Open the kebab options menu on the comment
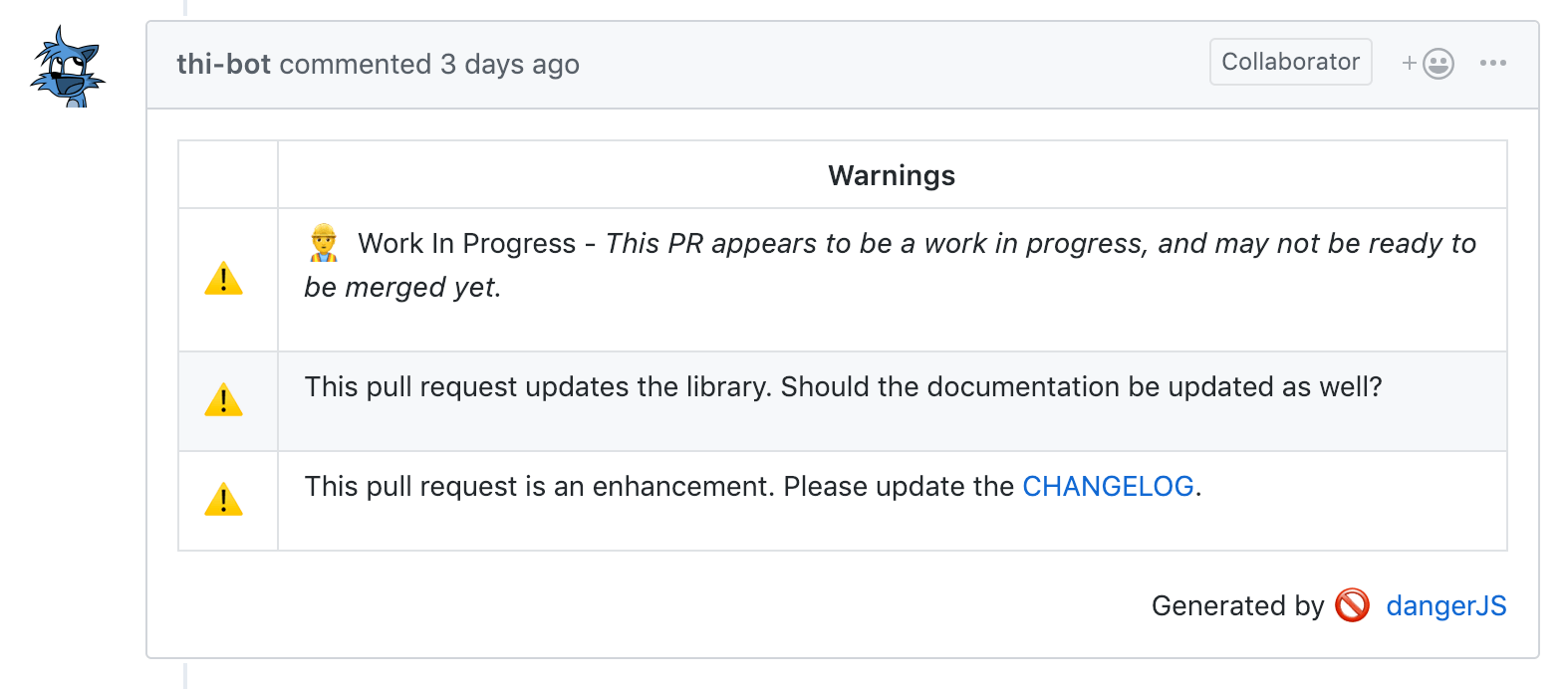 pyautogui.click(x=1493, y=62)
